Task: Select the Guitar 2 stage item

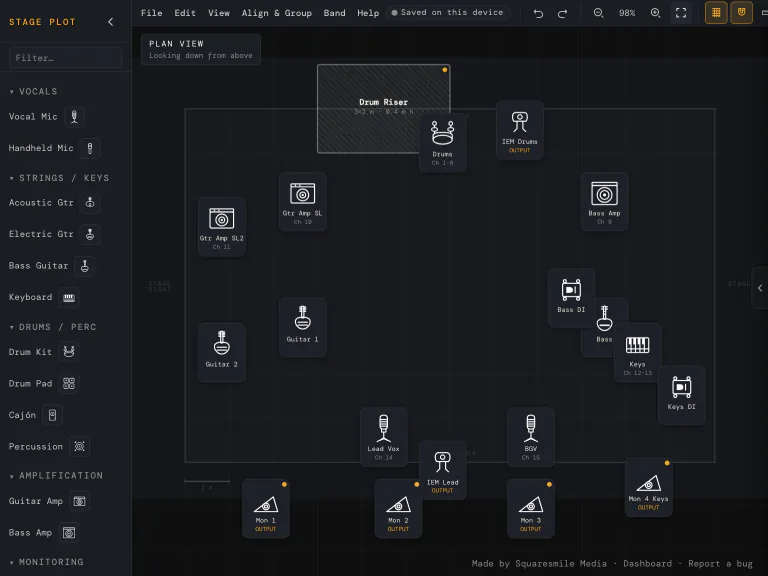Action: [x=222, y=351]
